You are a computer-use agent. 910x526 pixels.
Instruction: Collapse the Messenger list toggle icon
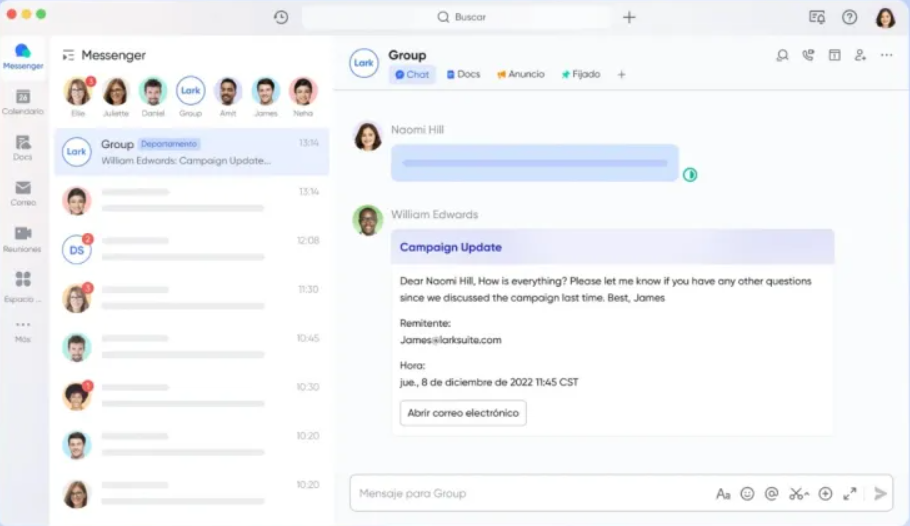tap(68, 55)
